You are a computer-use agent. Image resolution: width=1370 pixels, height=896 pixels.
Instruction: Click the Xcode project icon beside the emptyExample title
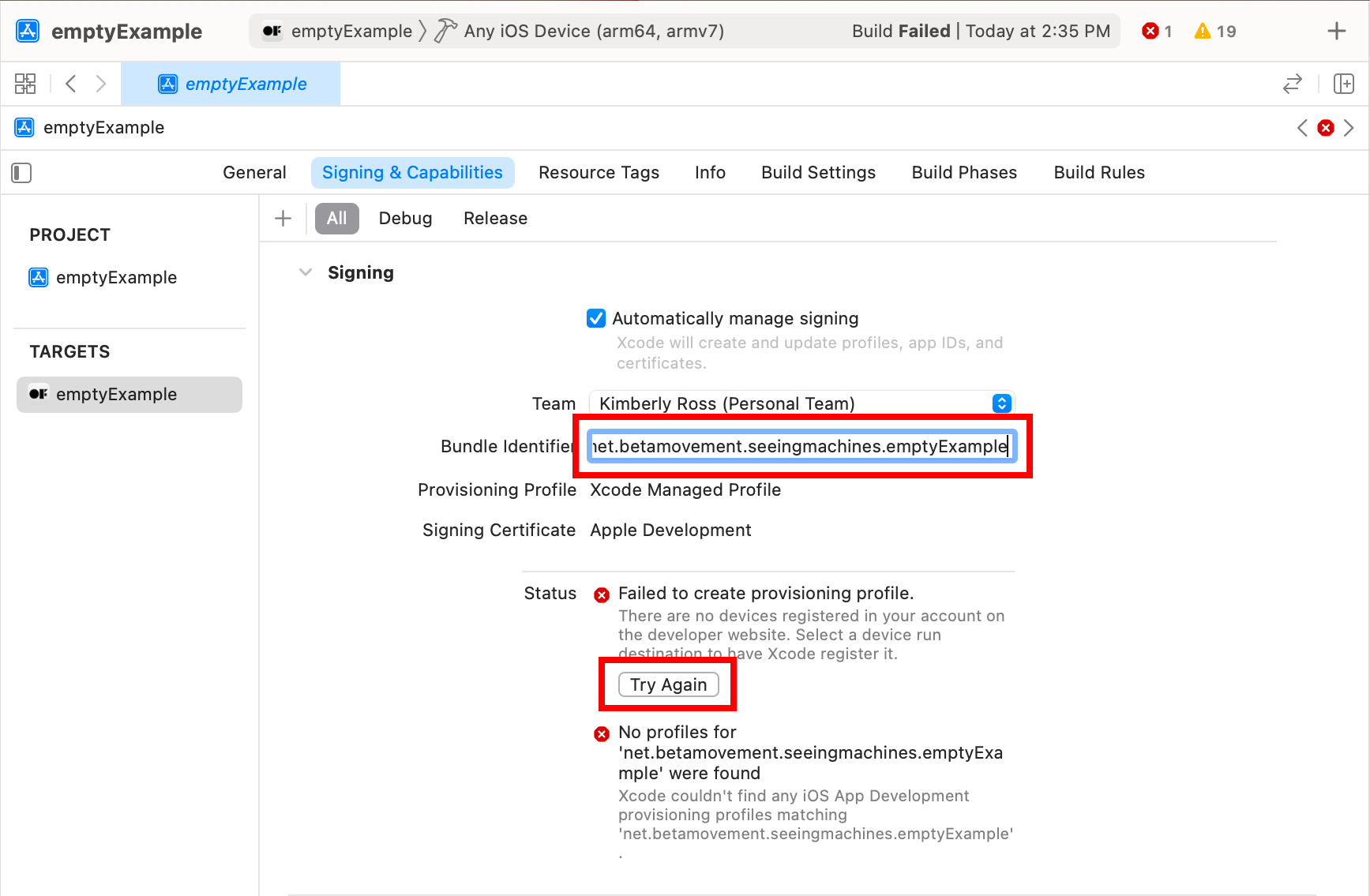point(28,31)
